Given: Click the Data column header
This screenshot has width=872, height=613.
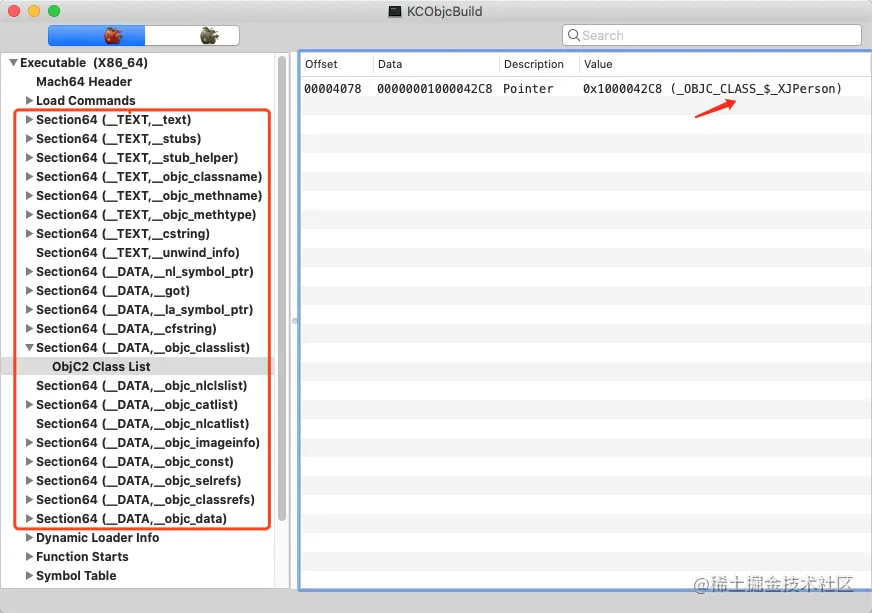Looking at the screenshot, I should pyautogui.click(x=436, y=64).
